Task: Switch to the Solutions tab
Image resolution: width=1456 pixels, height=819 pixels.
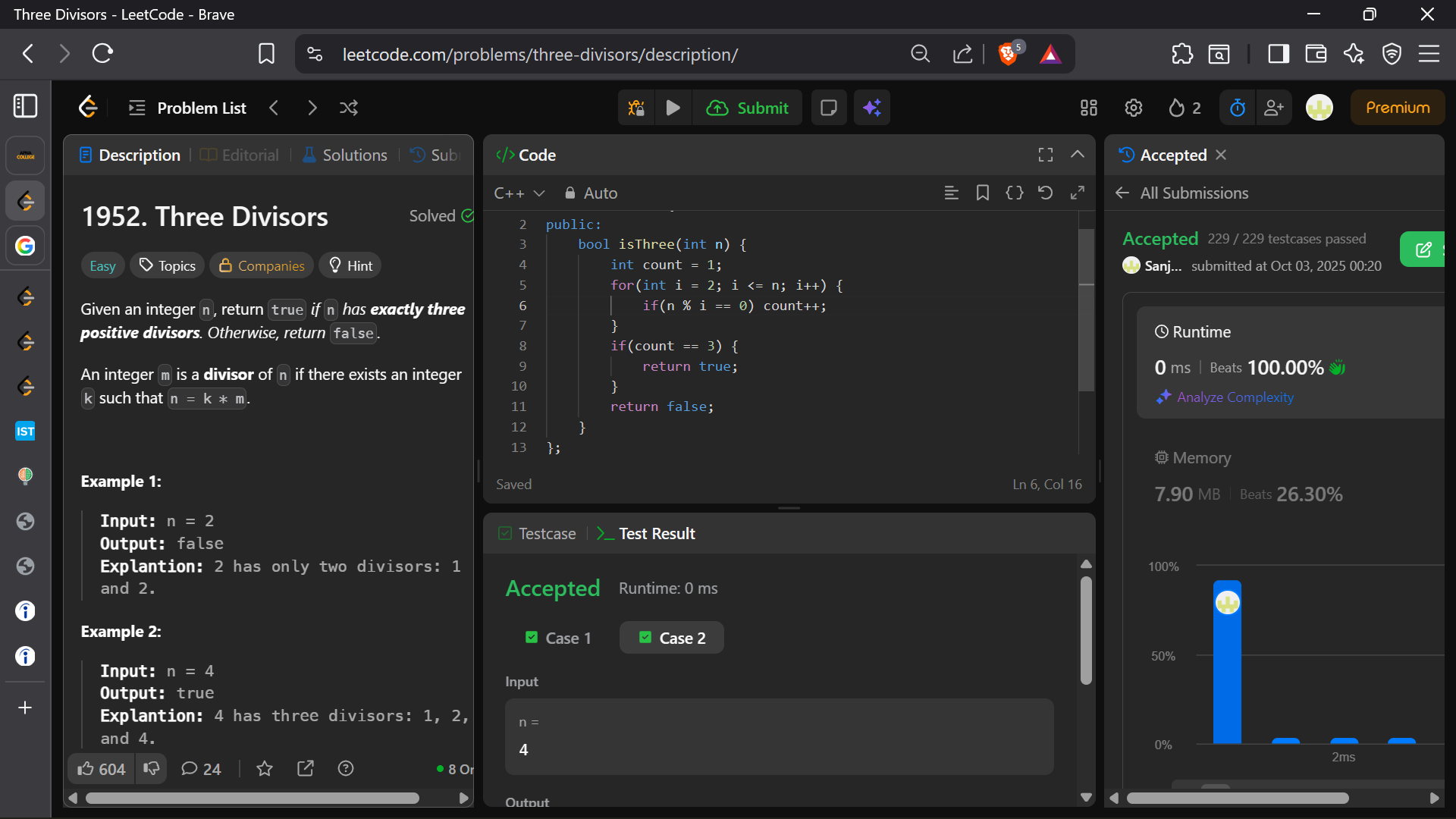Action: (x=345, y=155)
